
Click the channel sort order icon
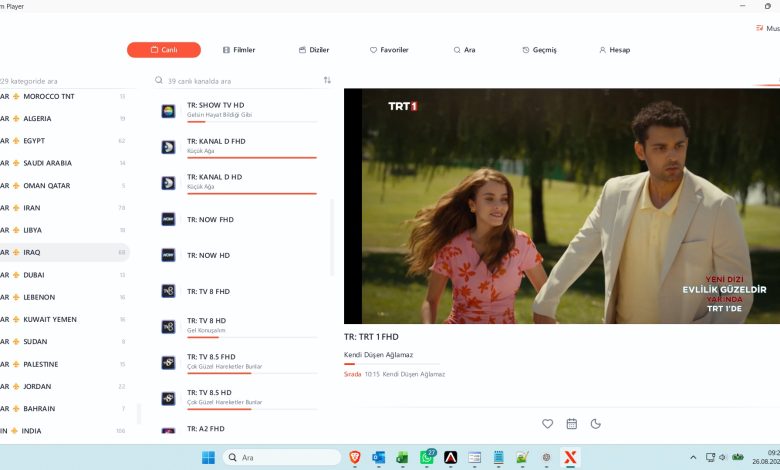click(x=327, y=80)
